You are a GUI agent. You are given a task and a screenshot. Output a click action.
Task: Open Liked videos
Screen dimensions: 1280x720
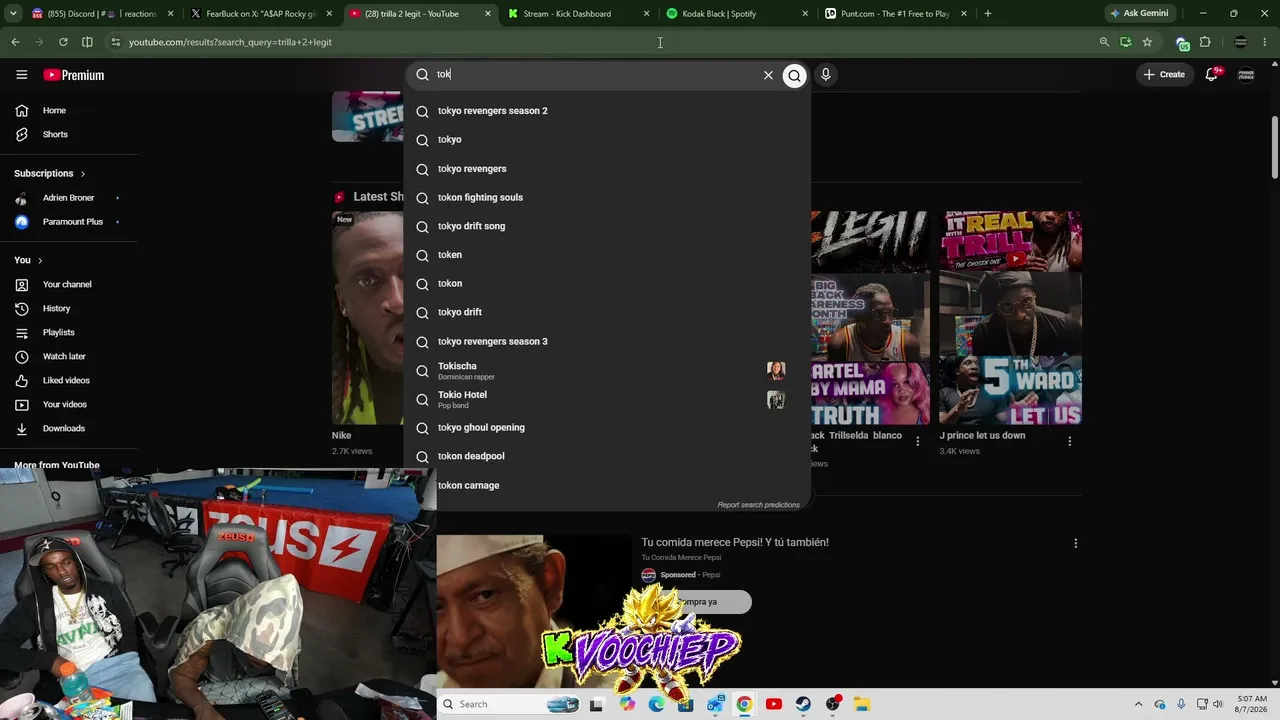coord(68,380)
